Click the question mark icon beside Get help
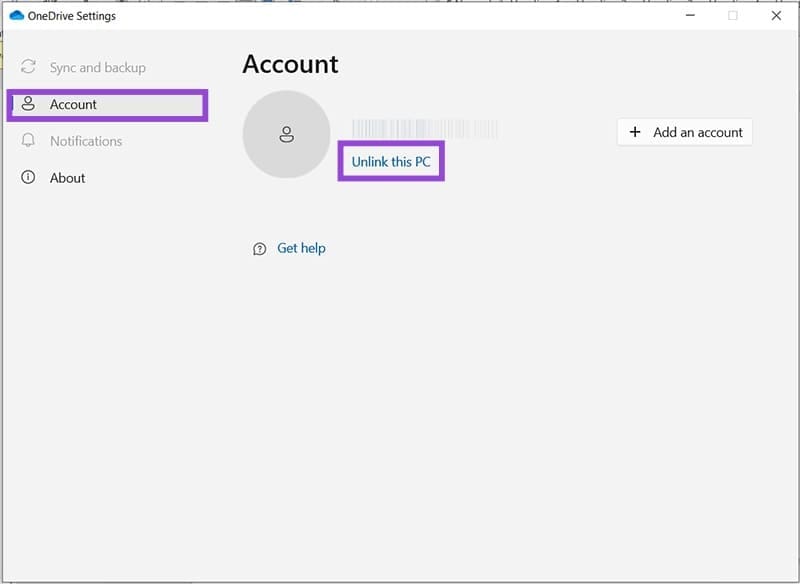Screen dimensions: 800x584 260,249
